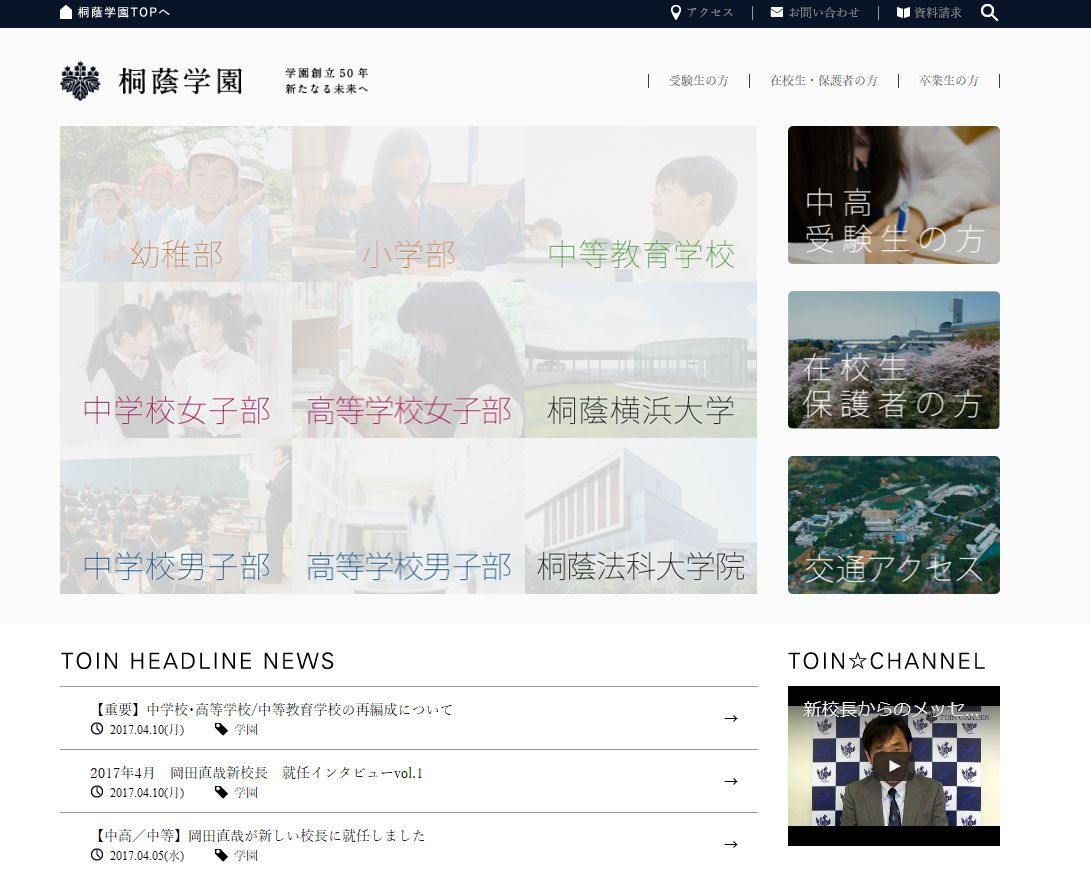The image size is (1091, 873).
Task: Open news 岡田直哉新校長 就任インタビューvol.1
Action: pyautogui.click(x=256, y=773)
